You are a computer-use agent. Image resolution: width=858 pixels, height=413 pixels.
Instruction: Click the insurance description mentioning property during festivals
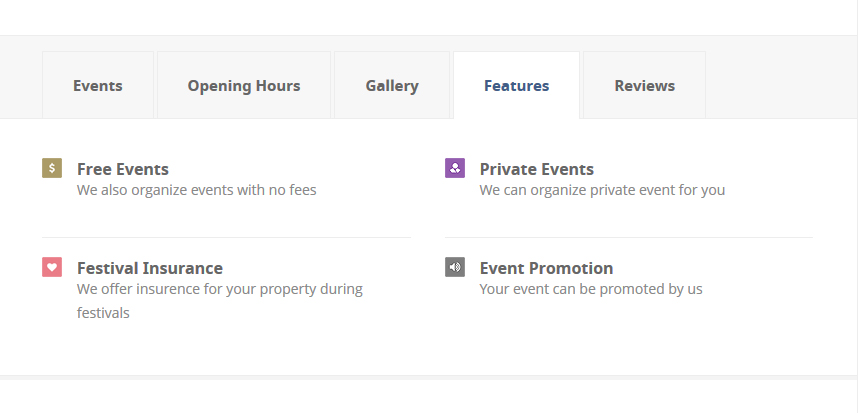219,301
